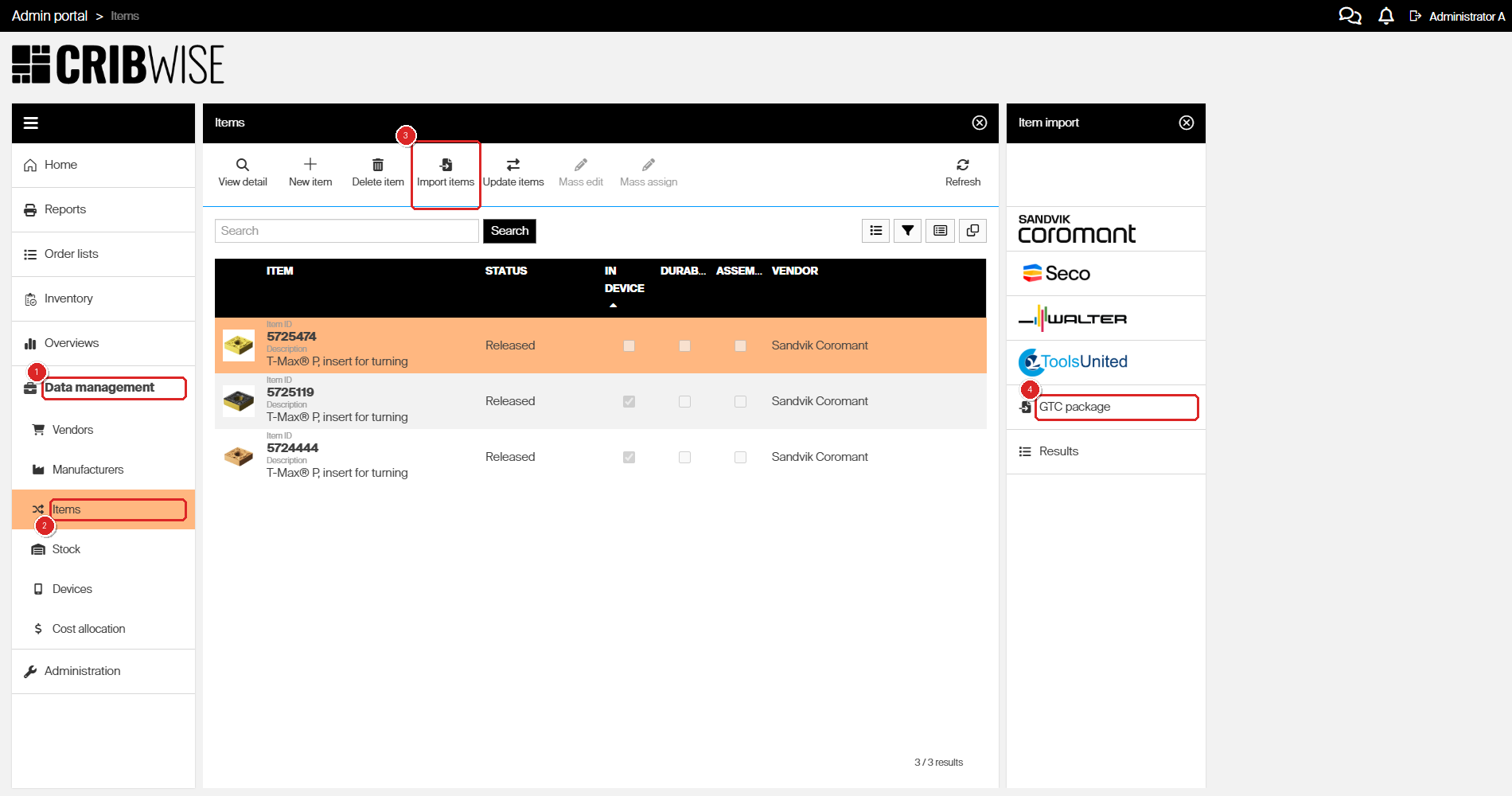Sort by the DURAB... column header
1512x796 pixels.
click(684, 271)
